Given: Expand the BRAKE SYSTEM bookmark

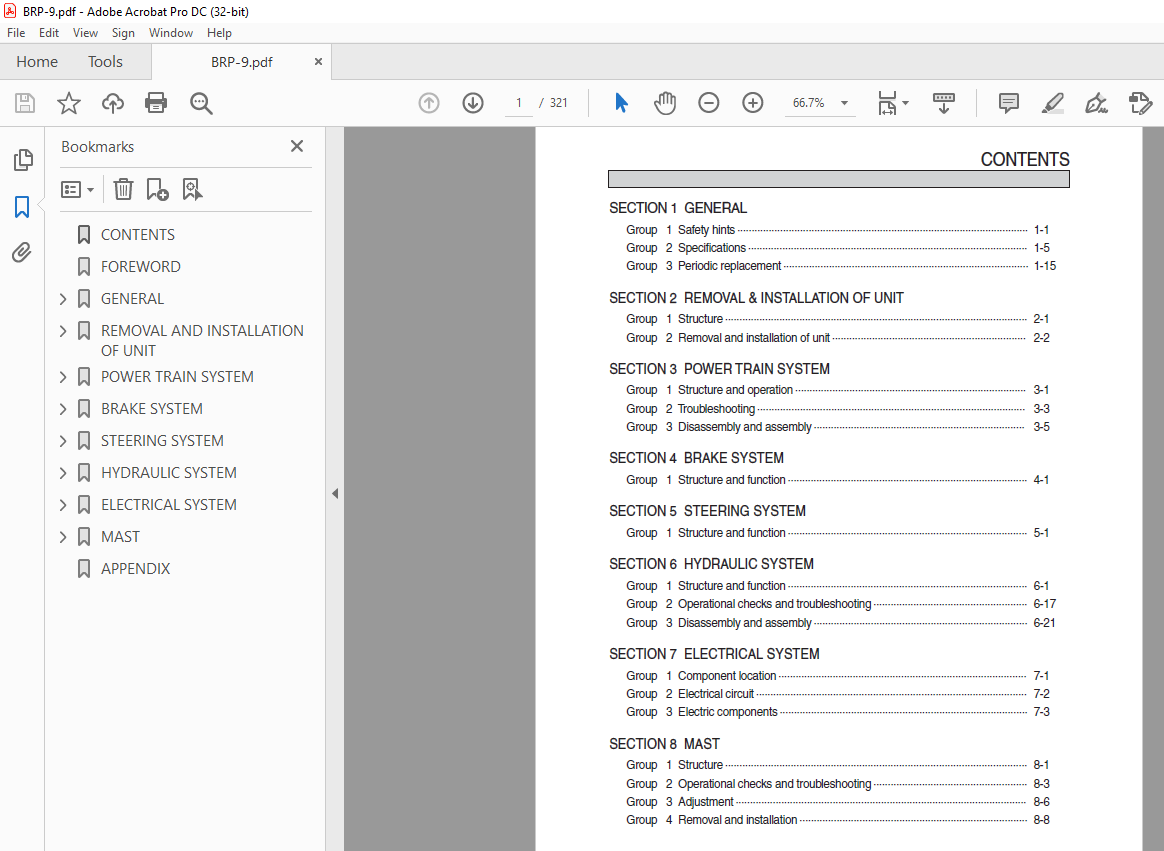Looking at the screenshot, I should (63, 409).
